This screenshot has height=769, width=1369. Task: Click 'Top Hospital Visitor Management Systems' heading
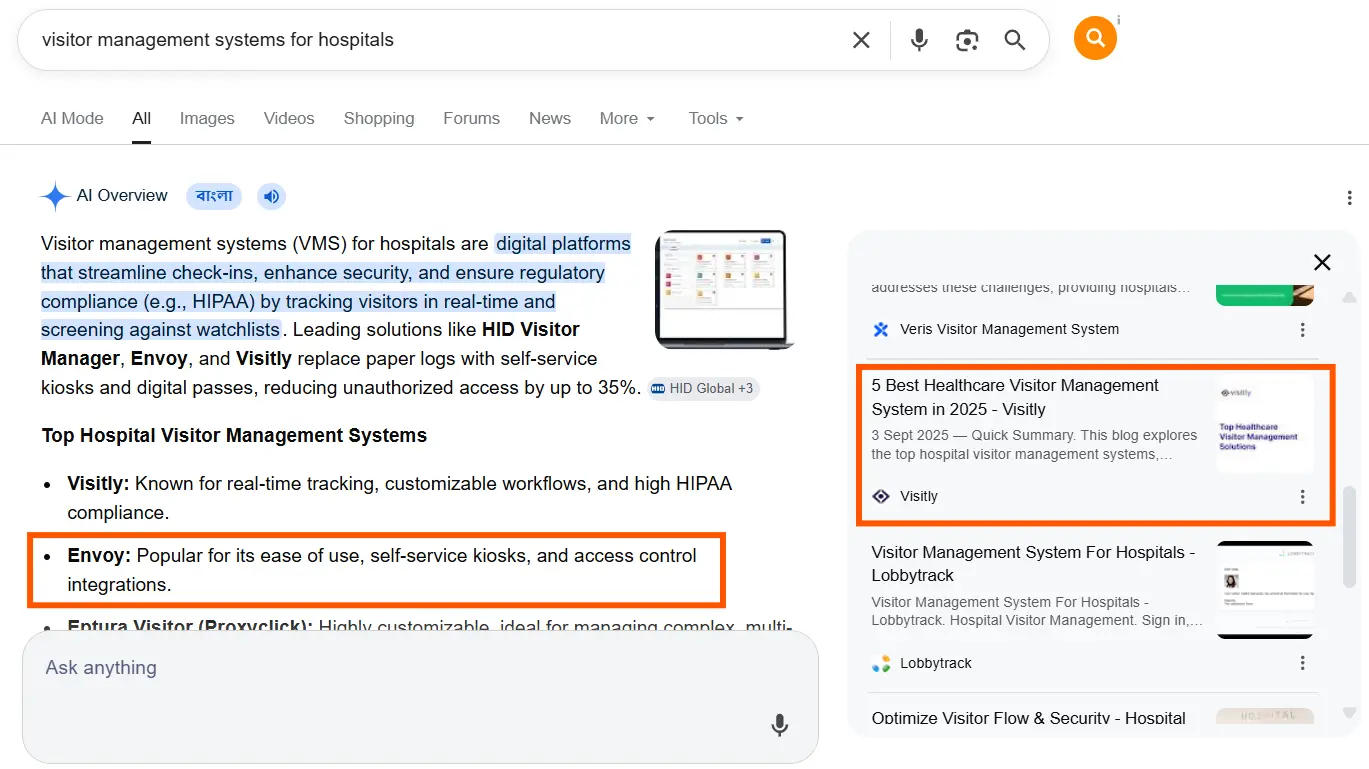(x=234, y=436)
